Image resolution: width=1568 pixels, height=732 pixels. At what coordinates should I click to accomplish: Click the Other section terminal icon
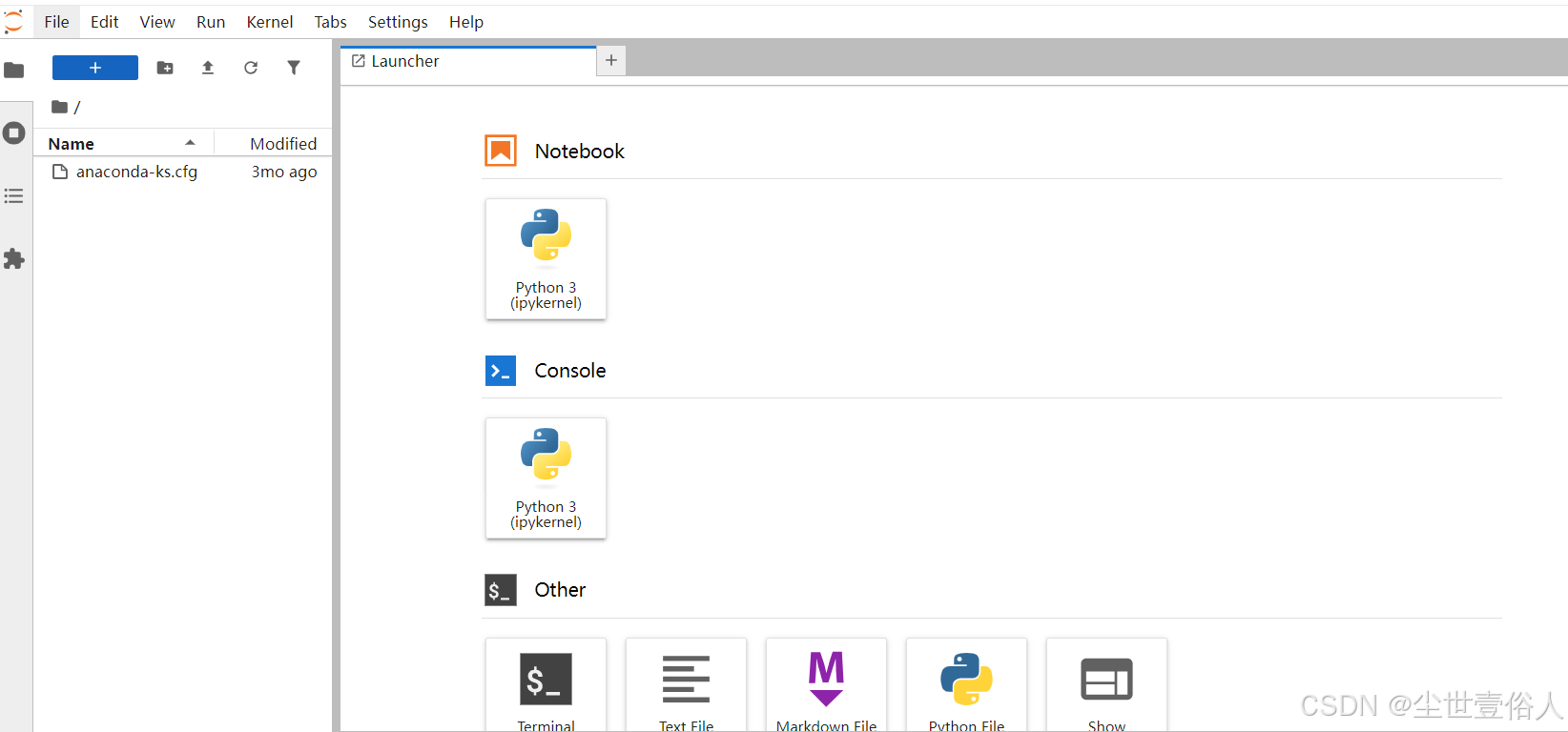(x=501, y=590)
